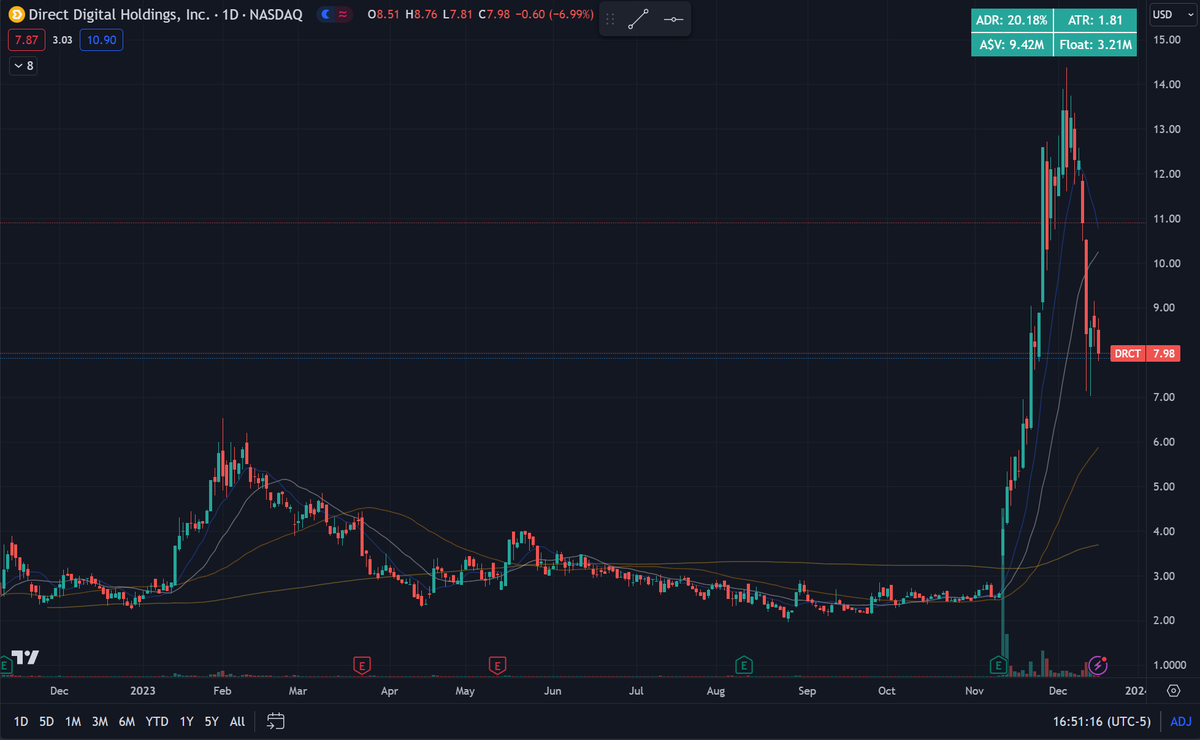Select the All date range
The height and width of the screenshot is (740, 1200).
click(237, 721)
